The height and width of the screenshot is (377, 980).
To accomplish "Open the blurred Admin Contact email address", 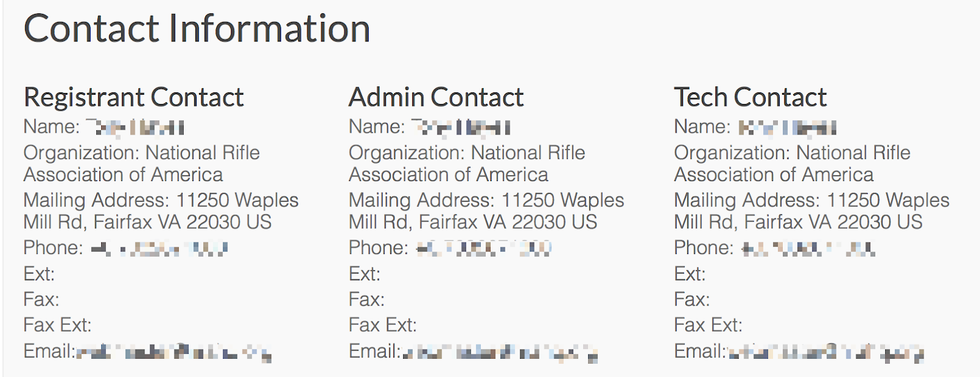I will pyautogui.click(x=499, y=352).
